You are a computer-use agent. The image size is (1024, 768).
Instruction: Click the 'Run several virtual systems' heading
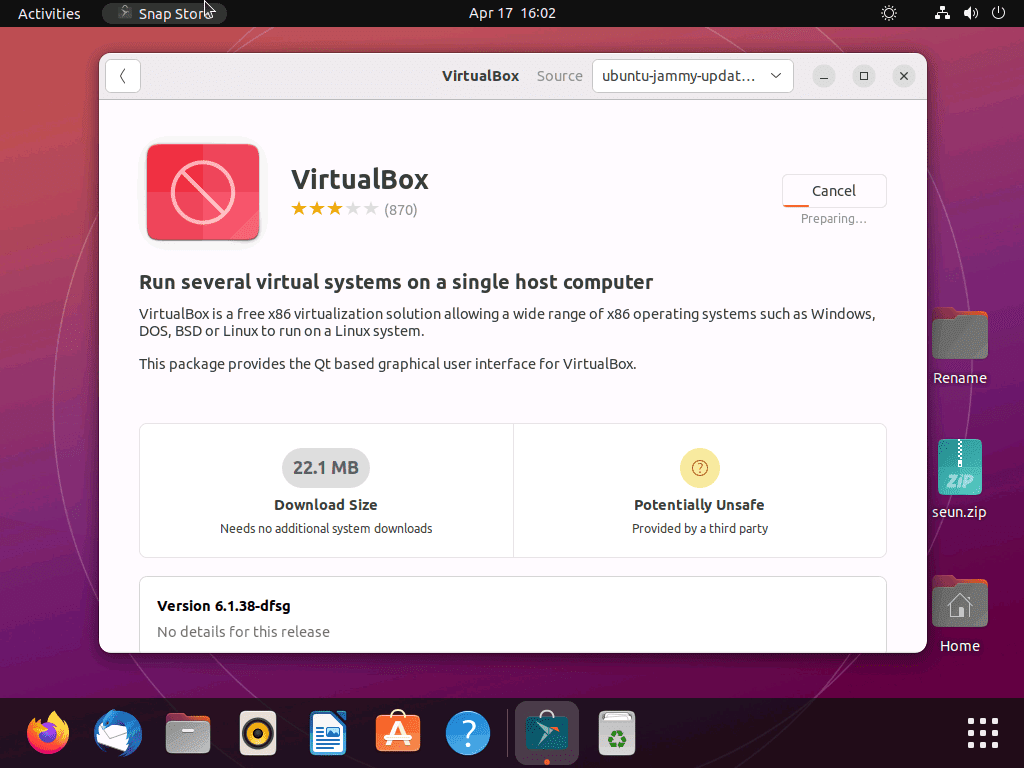[396, 282]
